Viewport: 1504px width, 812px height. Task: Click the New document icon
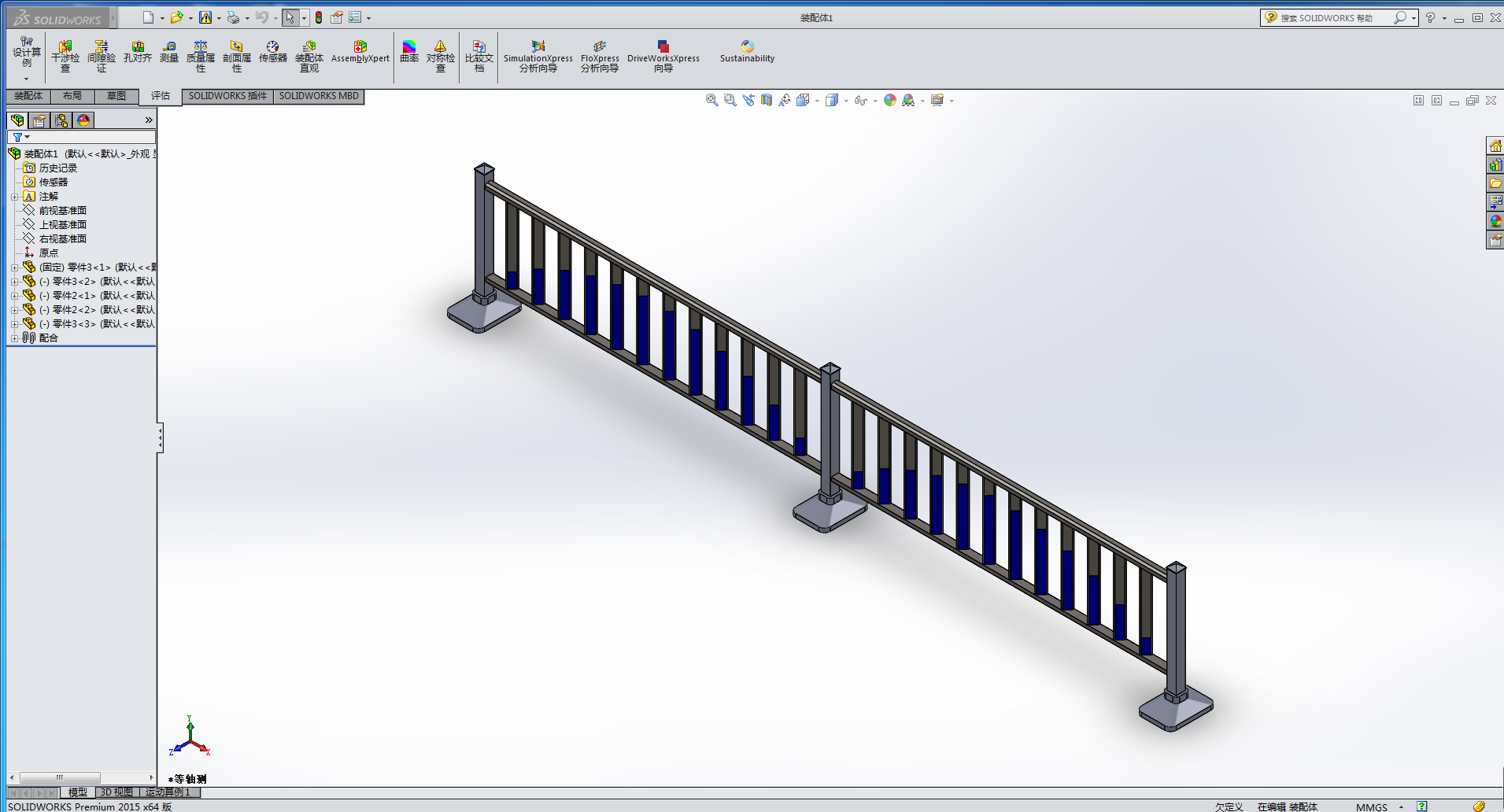point(148,17)
